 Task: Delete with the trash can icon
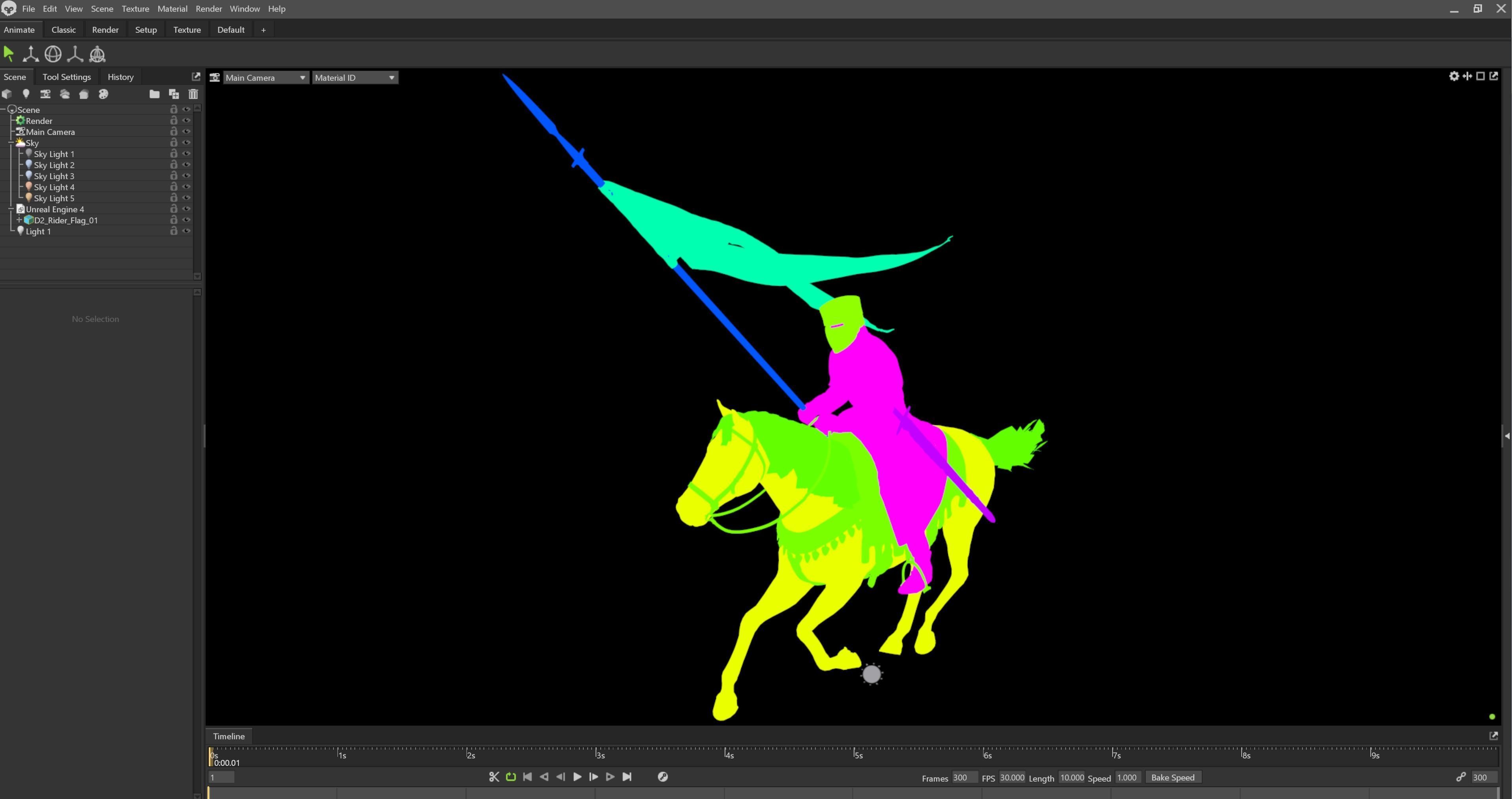[x=193, y=94]
